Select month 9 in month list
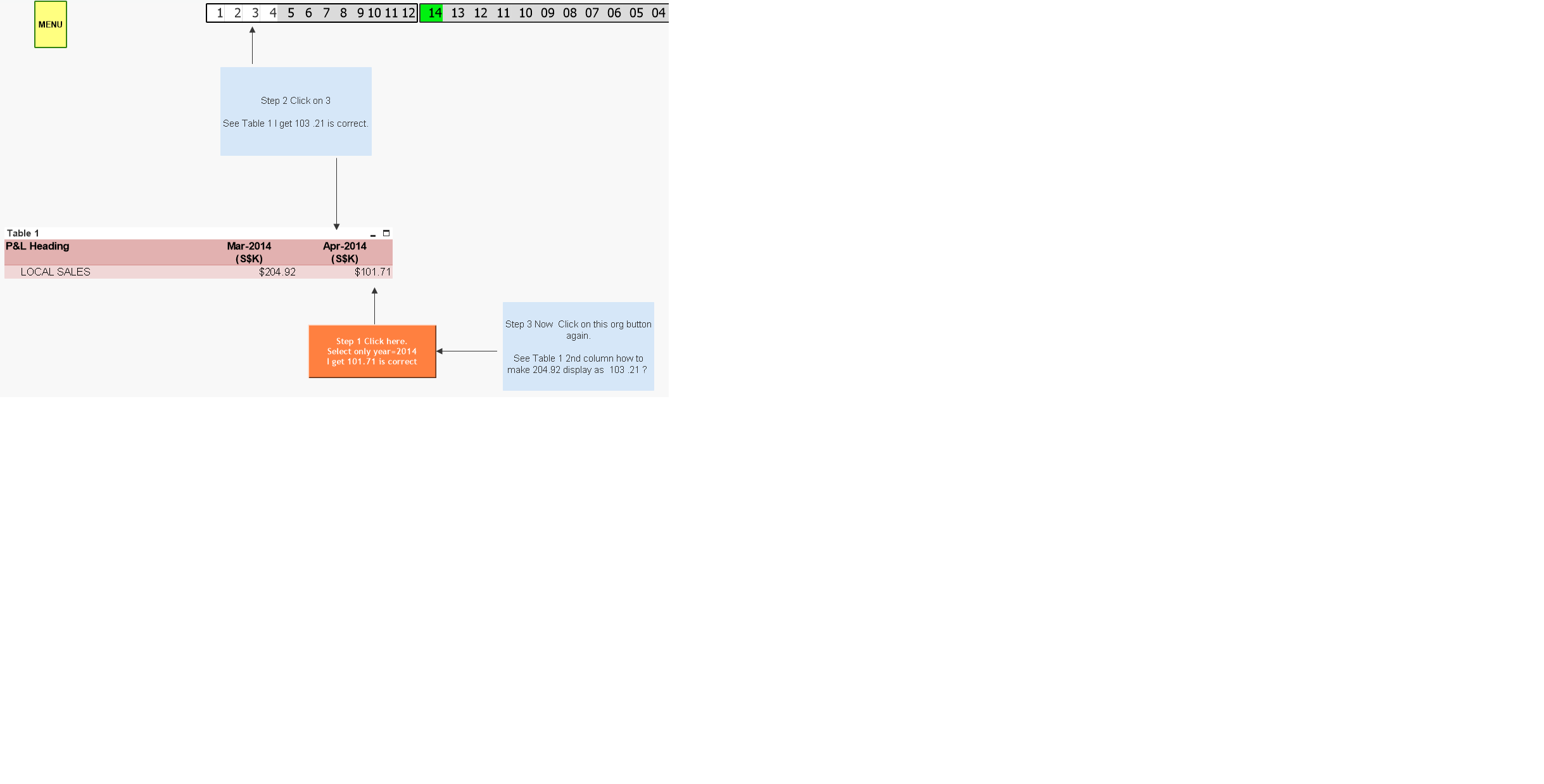This screenshot has width=1544, height=784. pos(360,13)
